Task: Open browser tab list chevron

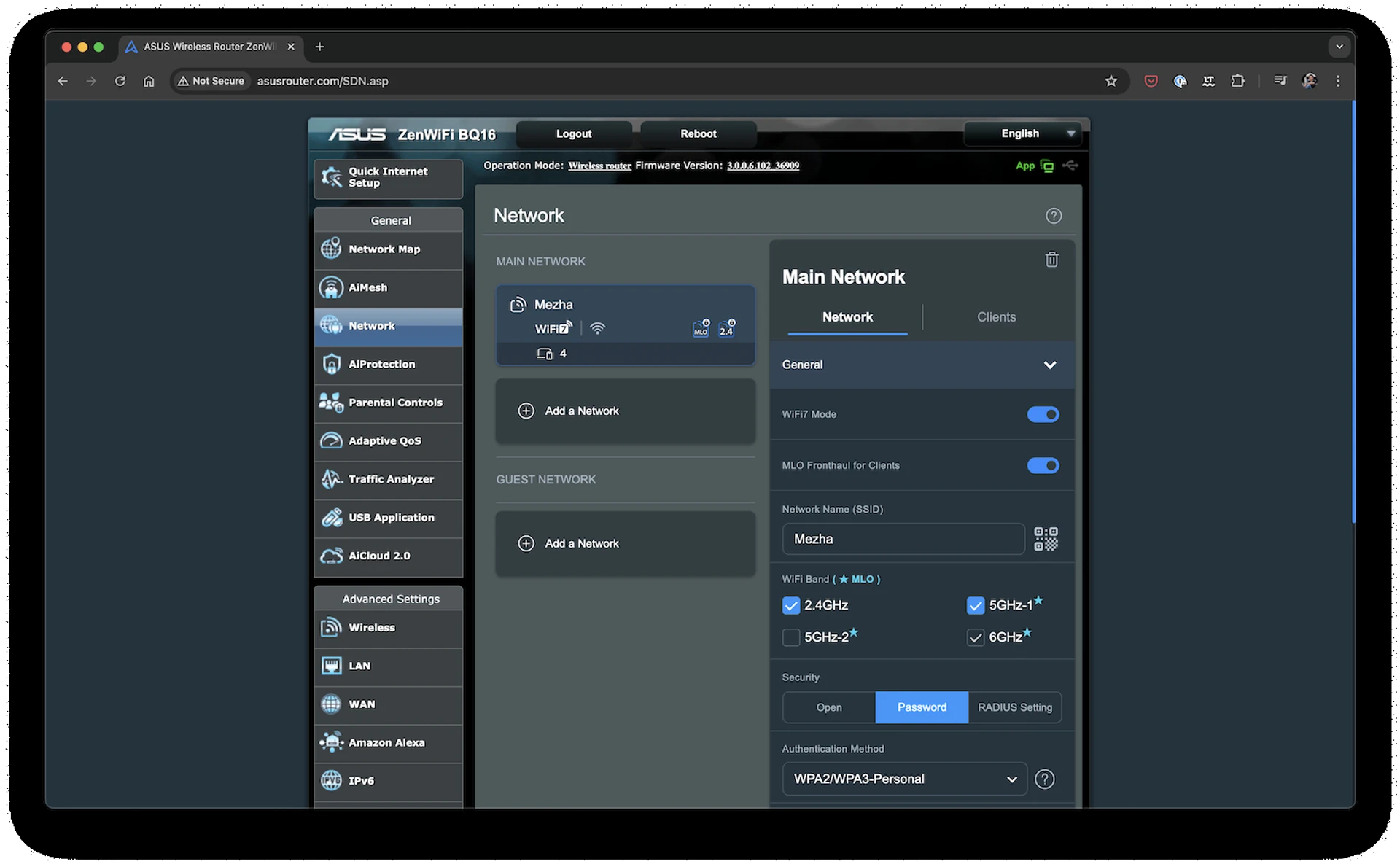Action: point(1339,47)
